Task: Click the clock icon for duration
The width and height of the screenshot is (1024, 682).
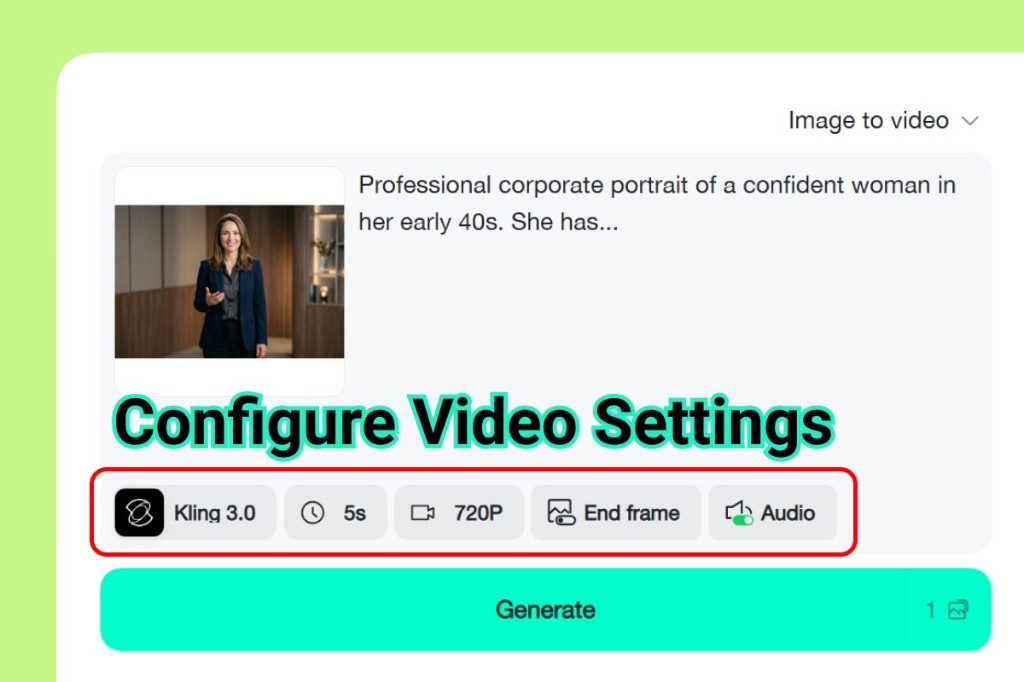Action: coord(311,512)
